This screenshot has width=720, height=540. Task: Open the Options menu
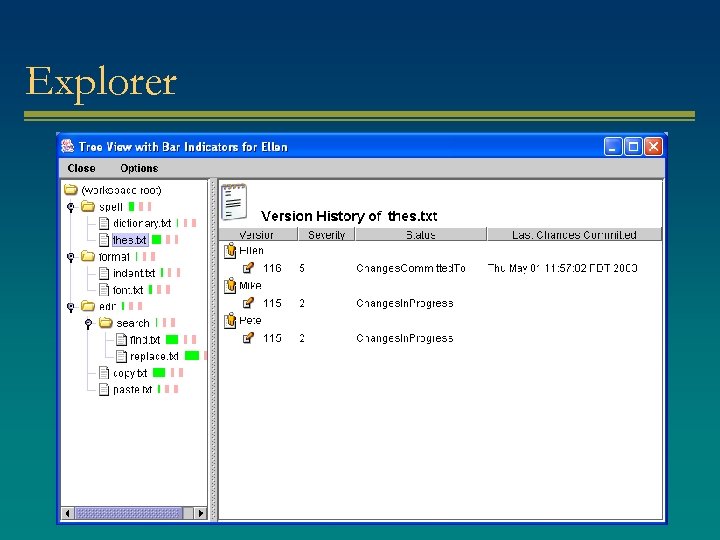tap(139, 168)
